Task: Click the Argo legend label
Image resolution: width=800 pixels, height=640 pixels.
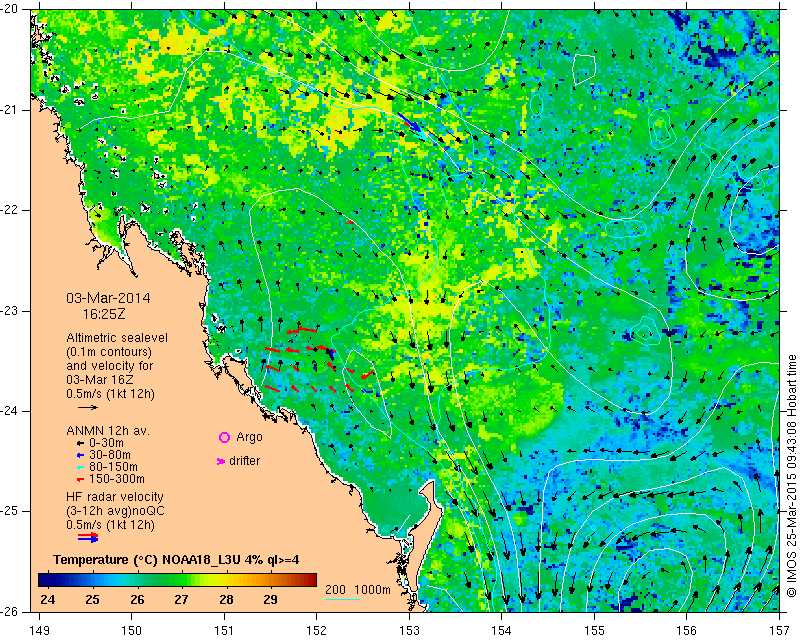Action: pyautogui.click(x=249, y=437)
